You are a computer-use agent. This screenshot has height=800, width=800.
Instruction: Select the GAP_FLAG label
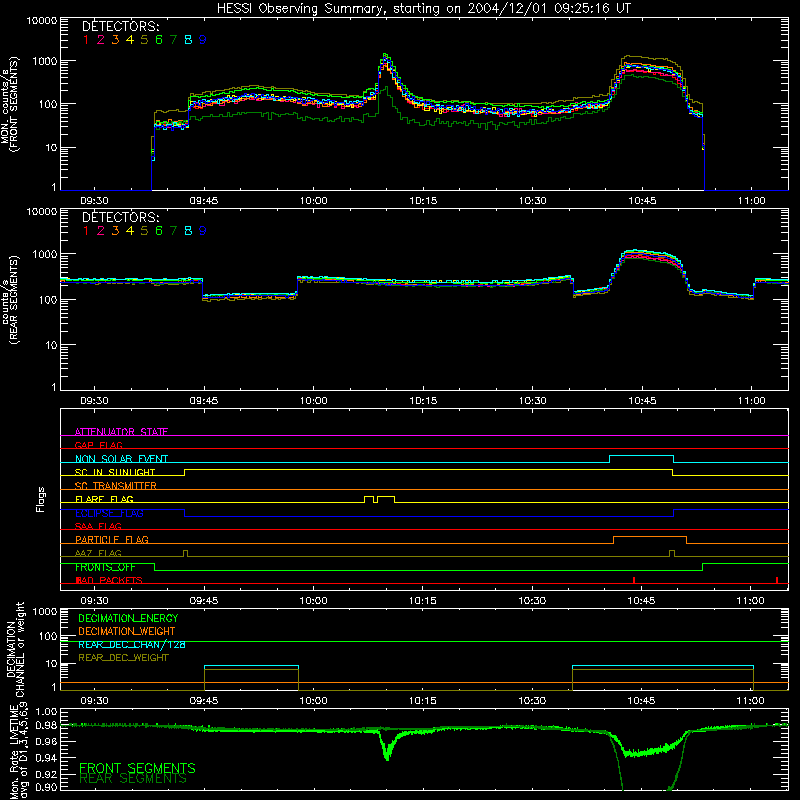tap(98, 445)
